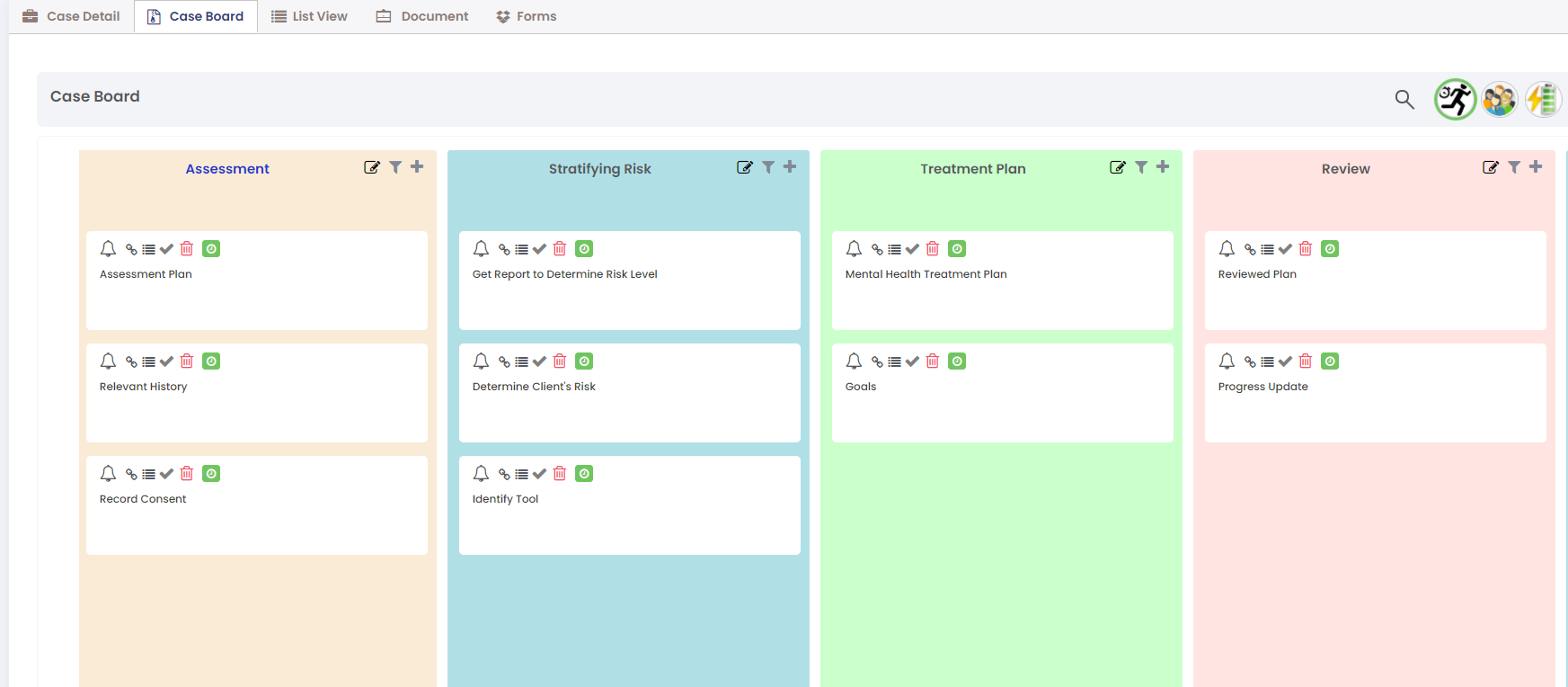Click green clock on Identify Tool card

[x=584, y=474]
